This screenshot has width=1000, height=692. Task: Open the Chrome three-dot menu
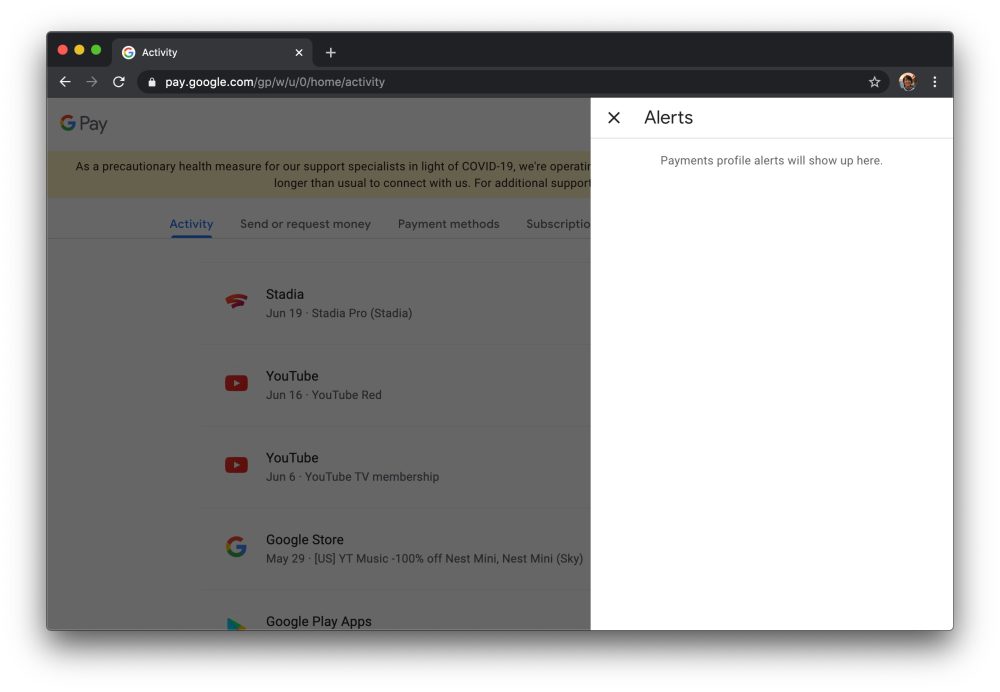click(935, 82)
